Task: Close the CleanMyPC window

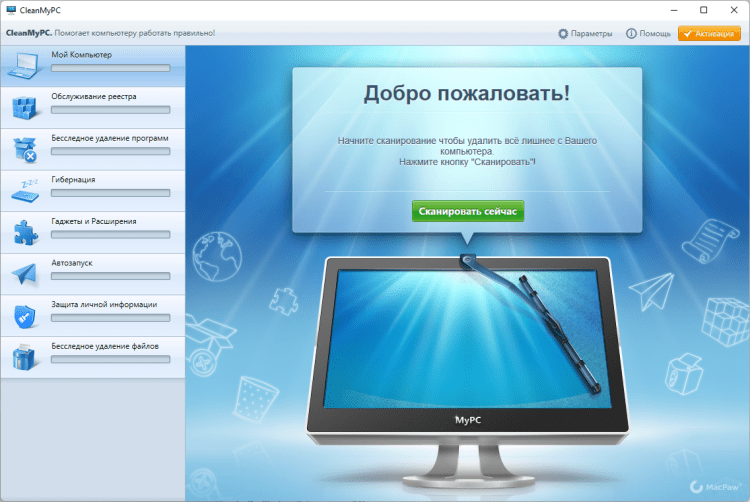Action: pyautogui.click(x=734, y=10)
